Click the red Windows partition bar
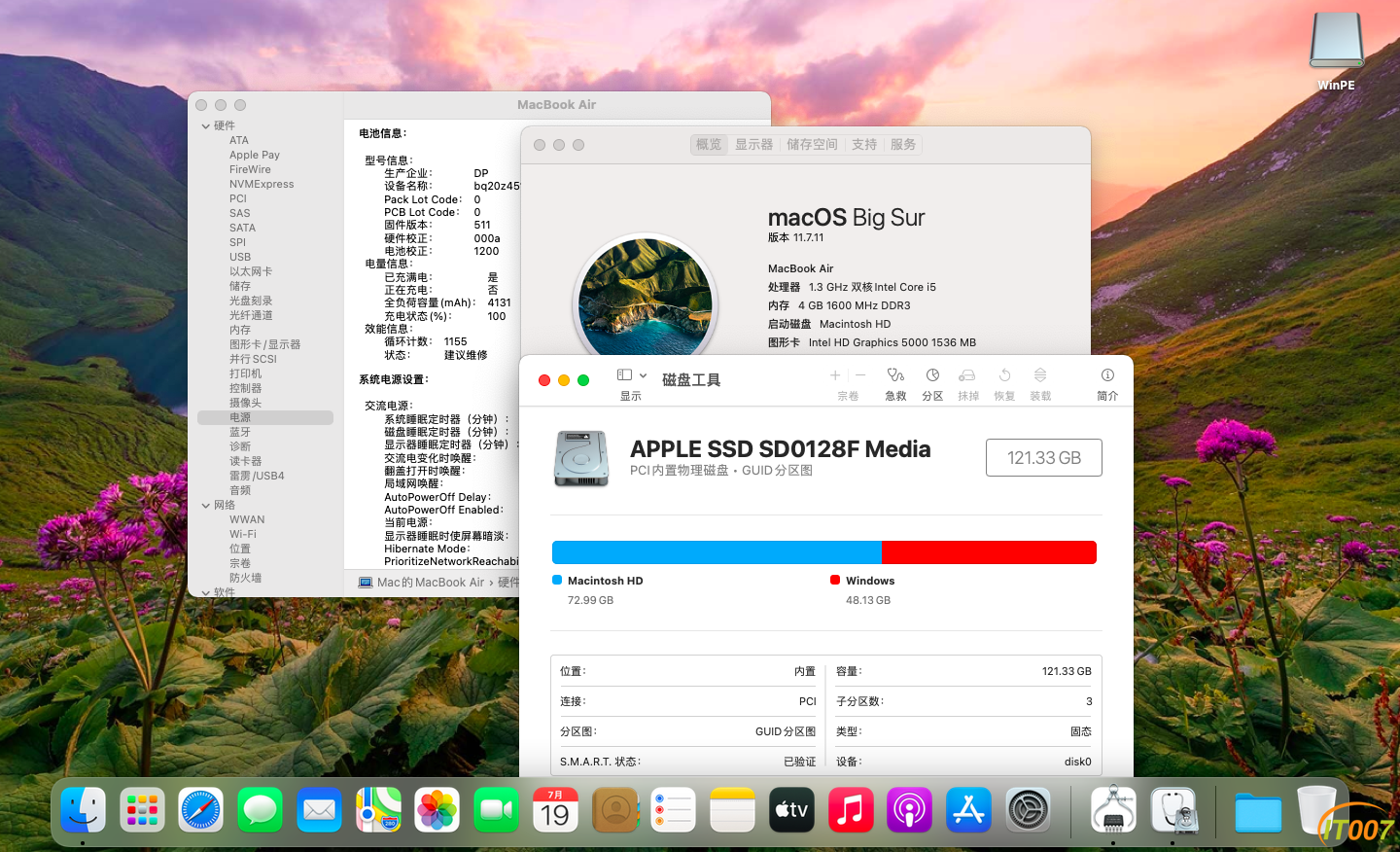Image resolution: width=1400 pixels, height=852 pixels. coord(989,552)
